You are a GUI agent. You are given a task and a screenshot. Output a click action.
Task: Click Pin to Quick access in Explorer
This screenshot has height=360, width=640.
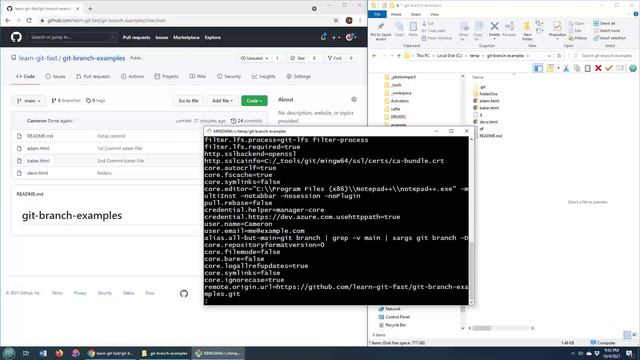coord(380,31)
